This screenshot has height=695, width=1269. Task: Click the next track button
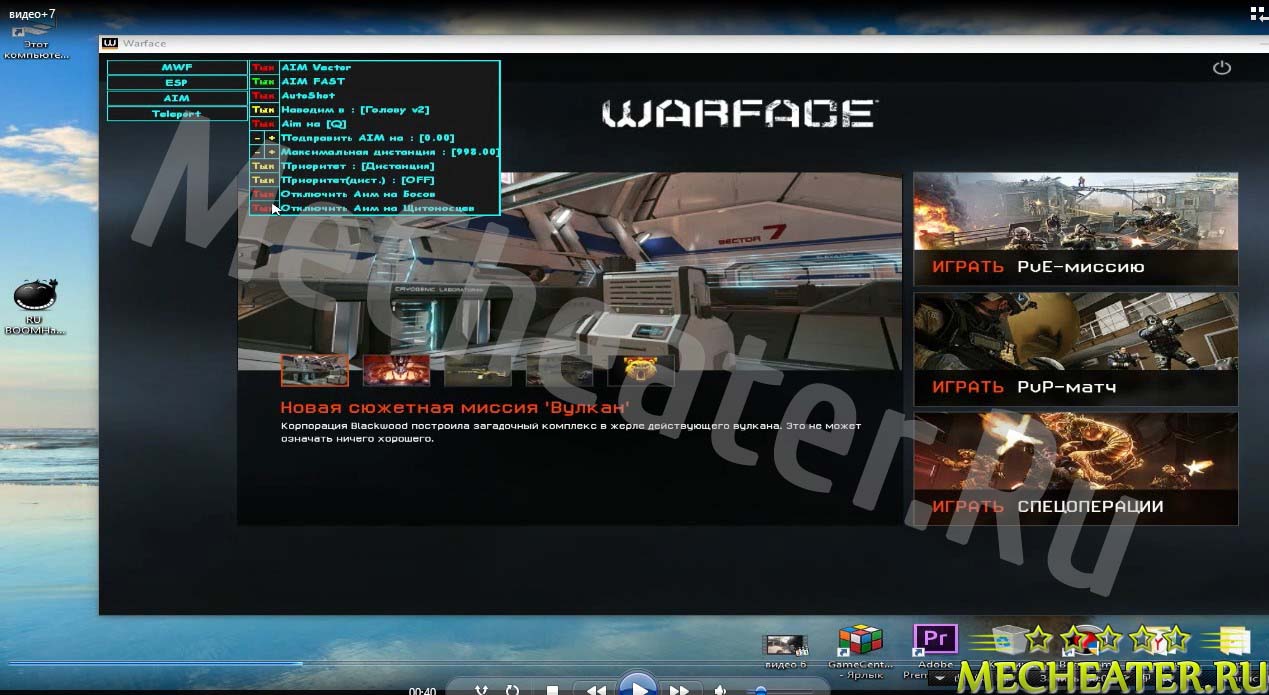tap(679, 690)
